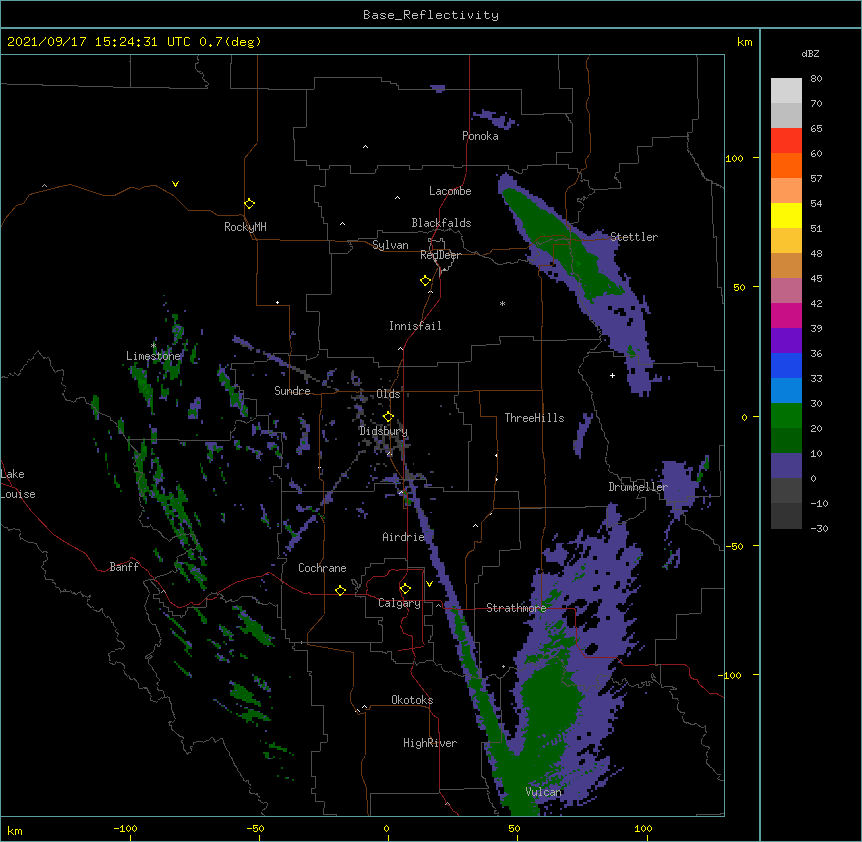This screenshot has width=862, height=842.
Task: Click the yellow diamond marker below RedDeer
Action: point(426,281)
